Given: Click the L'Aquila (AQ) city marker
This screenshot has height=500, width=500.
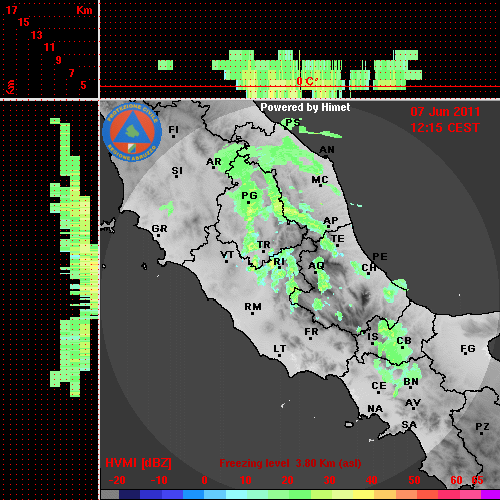Looking at the screenshot, I should [316, 272].
